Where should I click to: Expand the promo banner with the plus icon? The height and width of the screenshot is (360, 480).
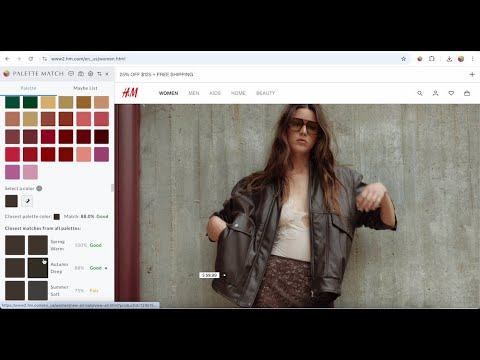coord(472,74)
